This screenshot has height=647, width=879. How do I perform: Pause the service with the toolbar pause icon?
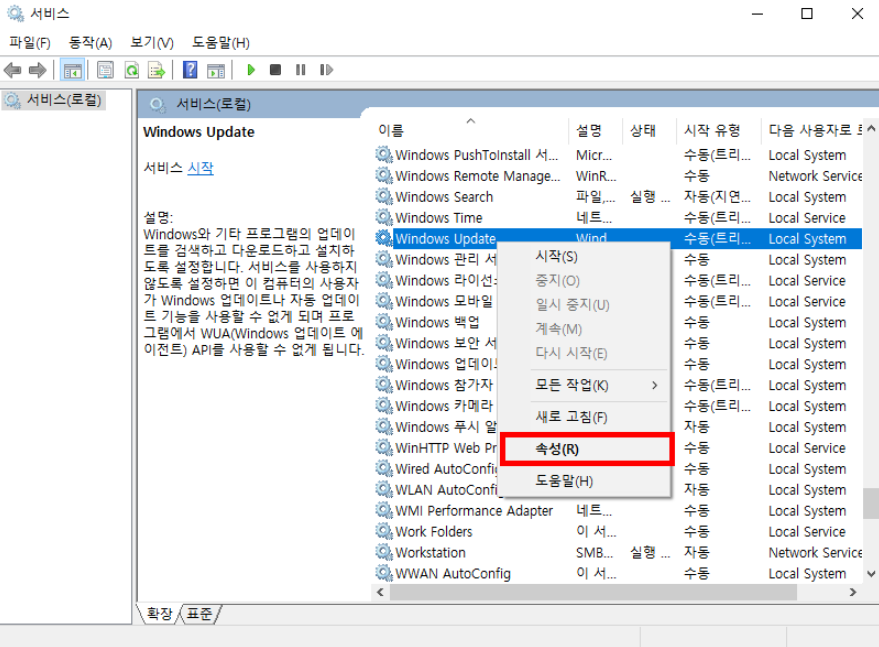(301, 70)
